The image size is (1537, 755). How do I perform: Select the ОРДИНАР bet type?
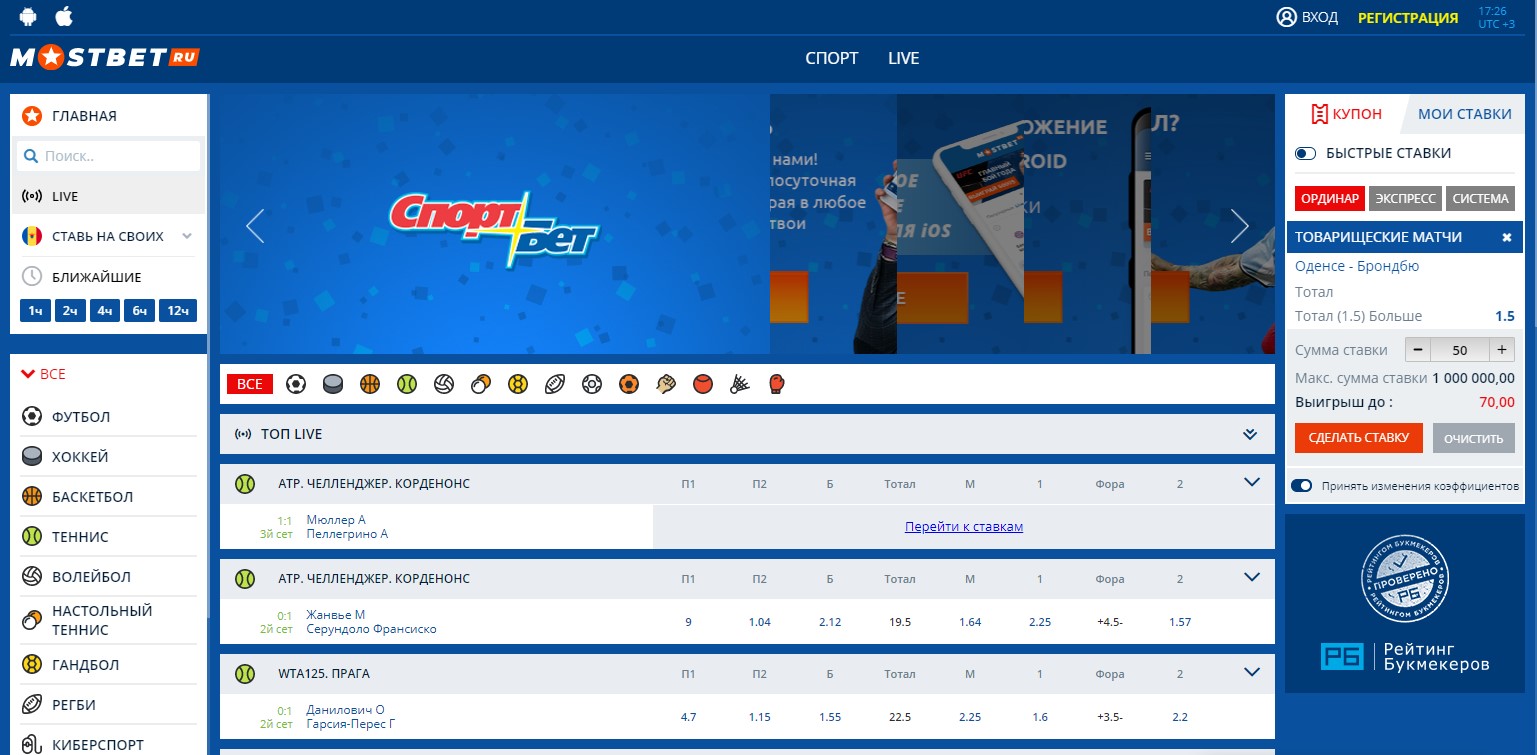(x=1330, y=198)
